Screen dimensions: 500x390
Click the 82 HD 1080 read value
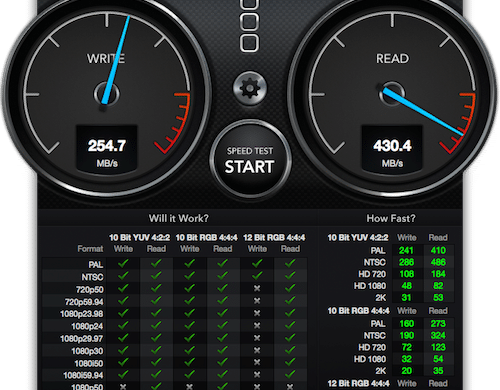point(438,286)
